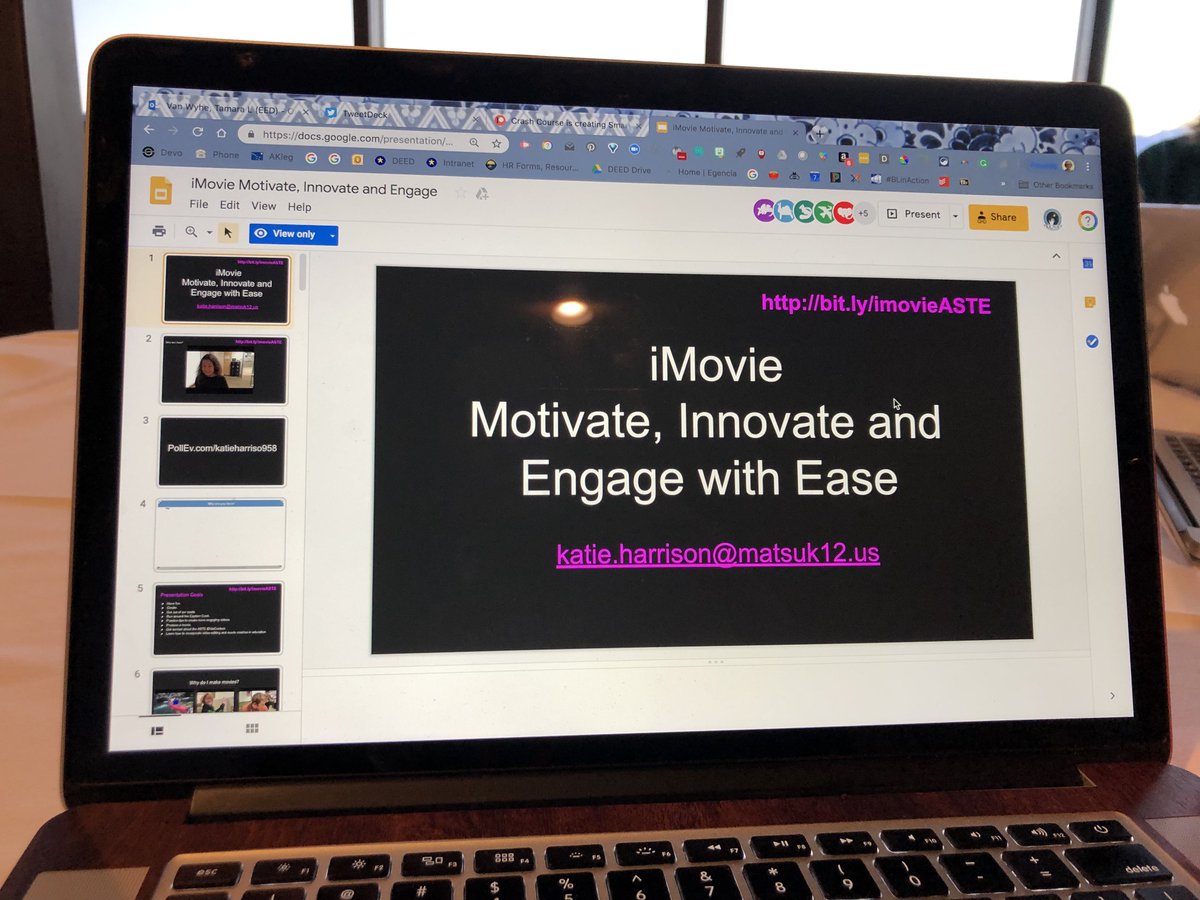
Task: Click the speaker notes divider handle
Action: [x=715, y=662]
